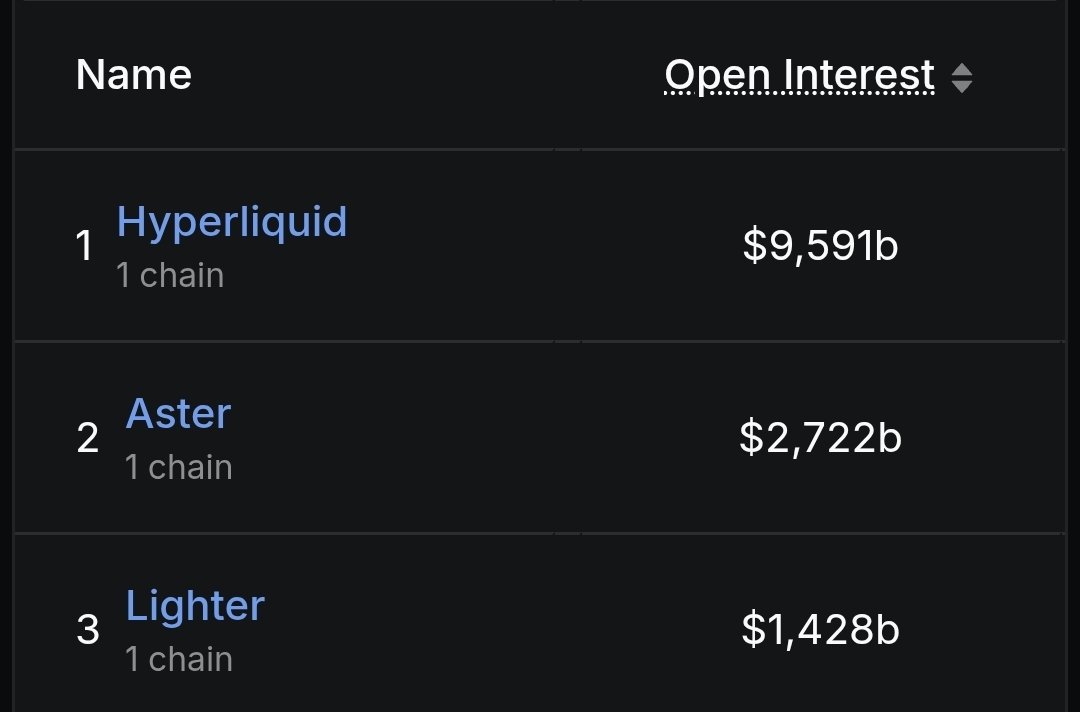
Task: Click the Name column header
Action: point(134,76)
